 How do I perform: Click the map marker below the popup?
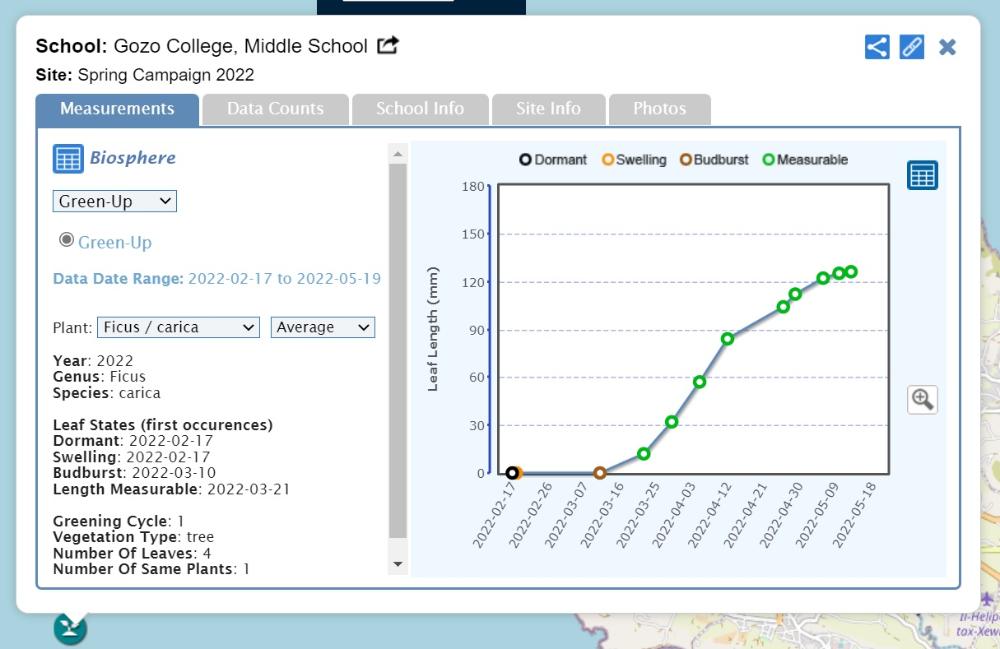(x=70, y=628)
